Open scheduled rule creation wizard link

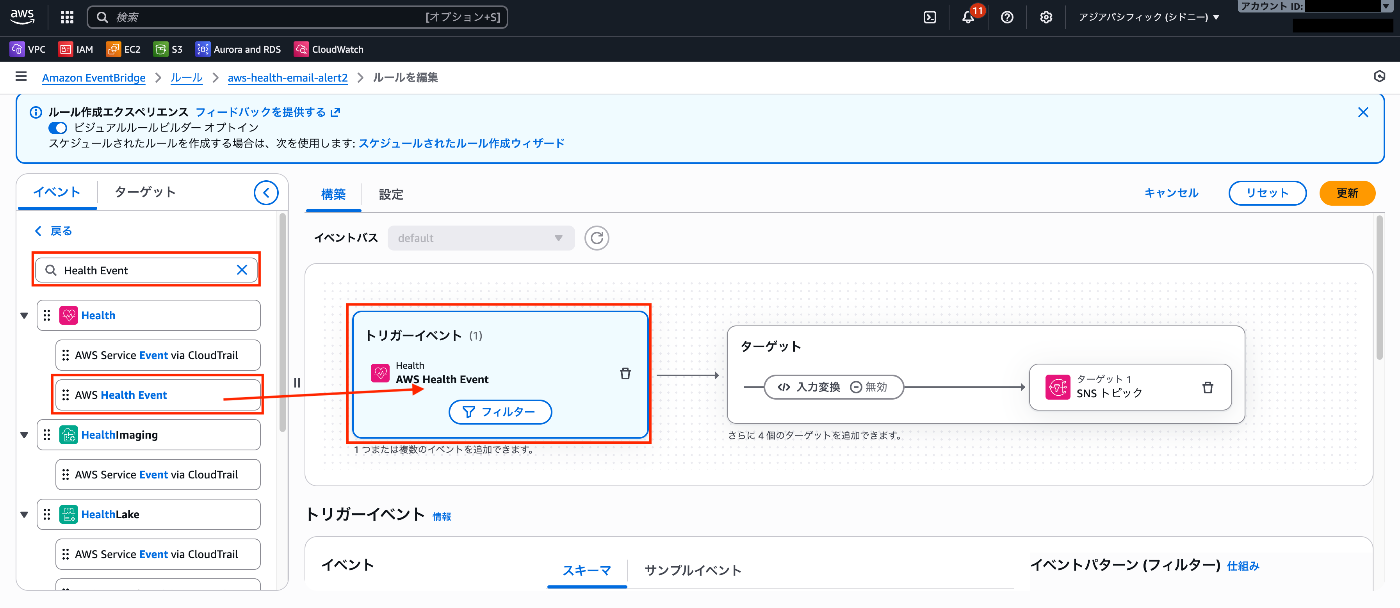pos(461,143)
